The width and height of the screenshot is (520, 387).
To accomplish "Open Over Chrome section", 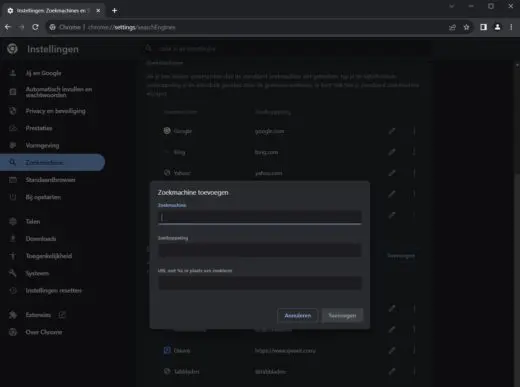I will 44,332.
